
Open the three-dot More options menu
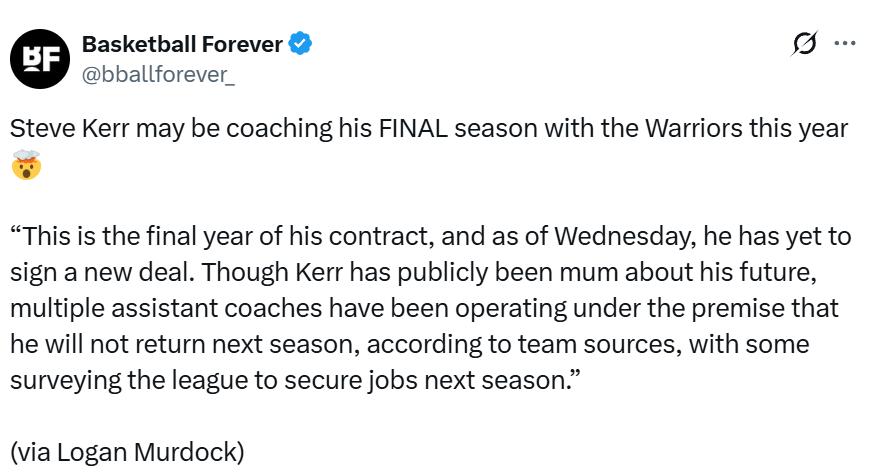click(845, 44)
